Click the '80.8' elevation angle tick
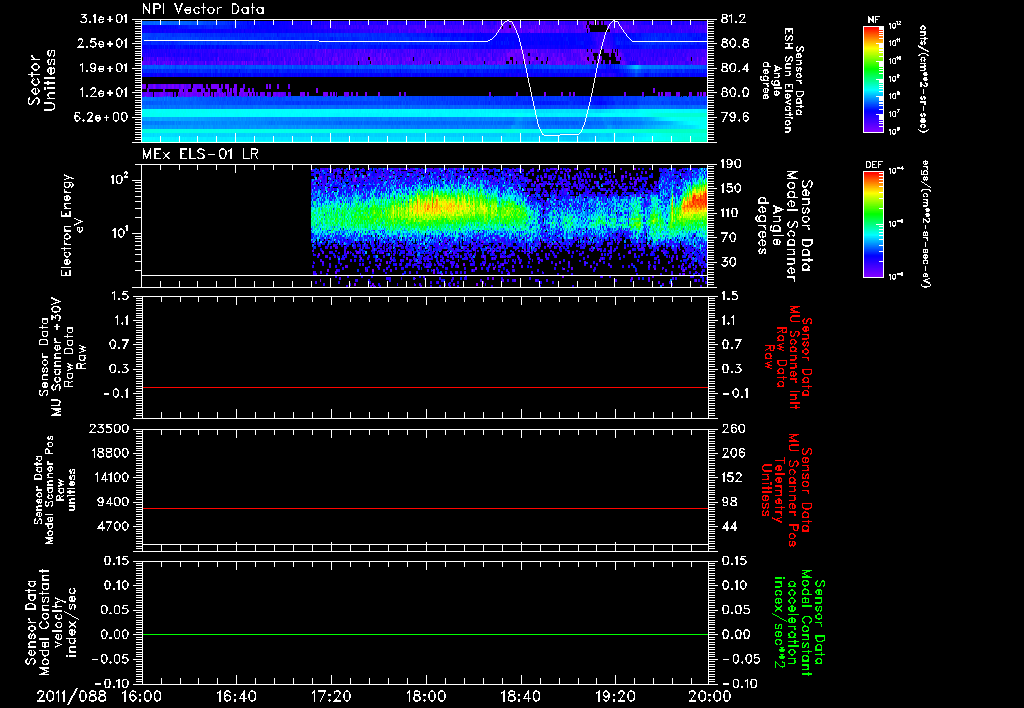The image size is (1024, 708). [734, 43]
